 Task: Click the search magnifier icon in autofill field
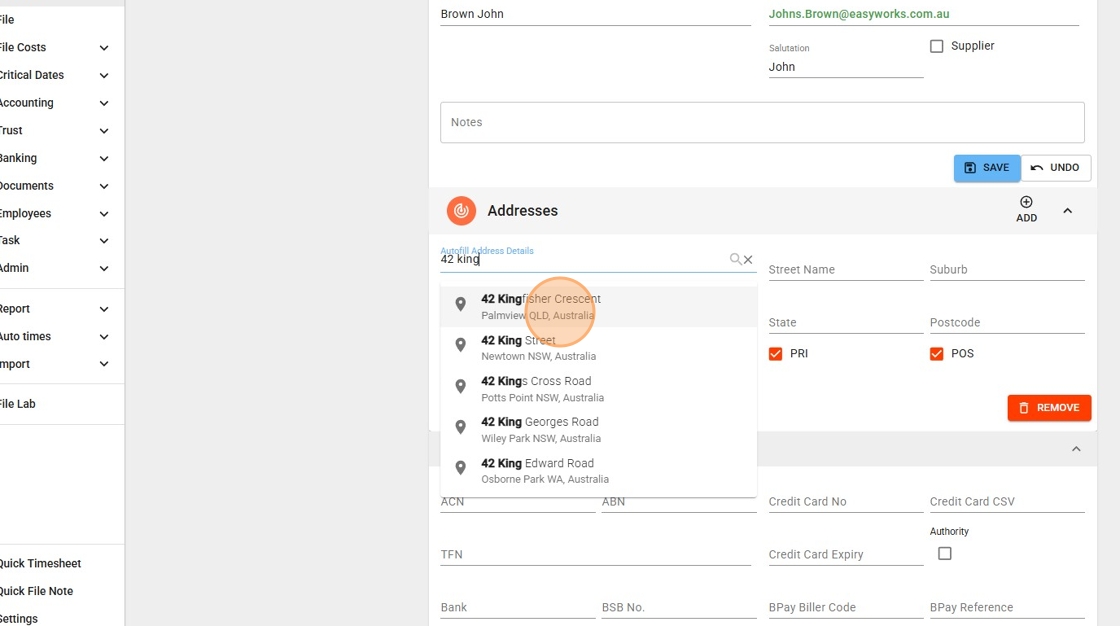tap(735, 259)
